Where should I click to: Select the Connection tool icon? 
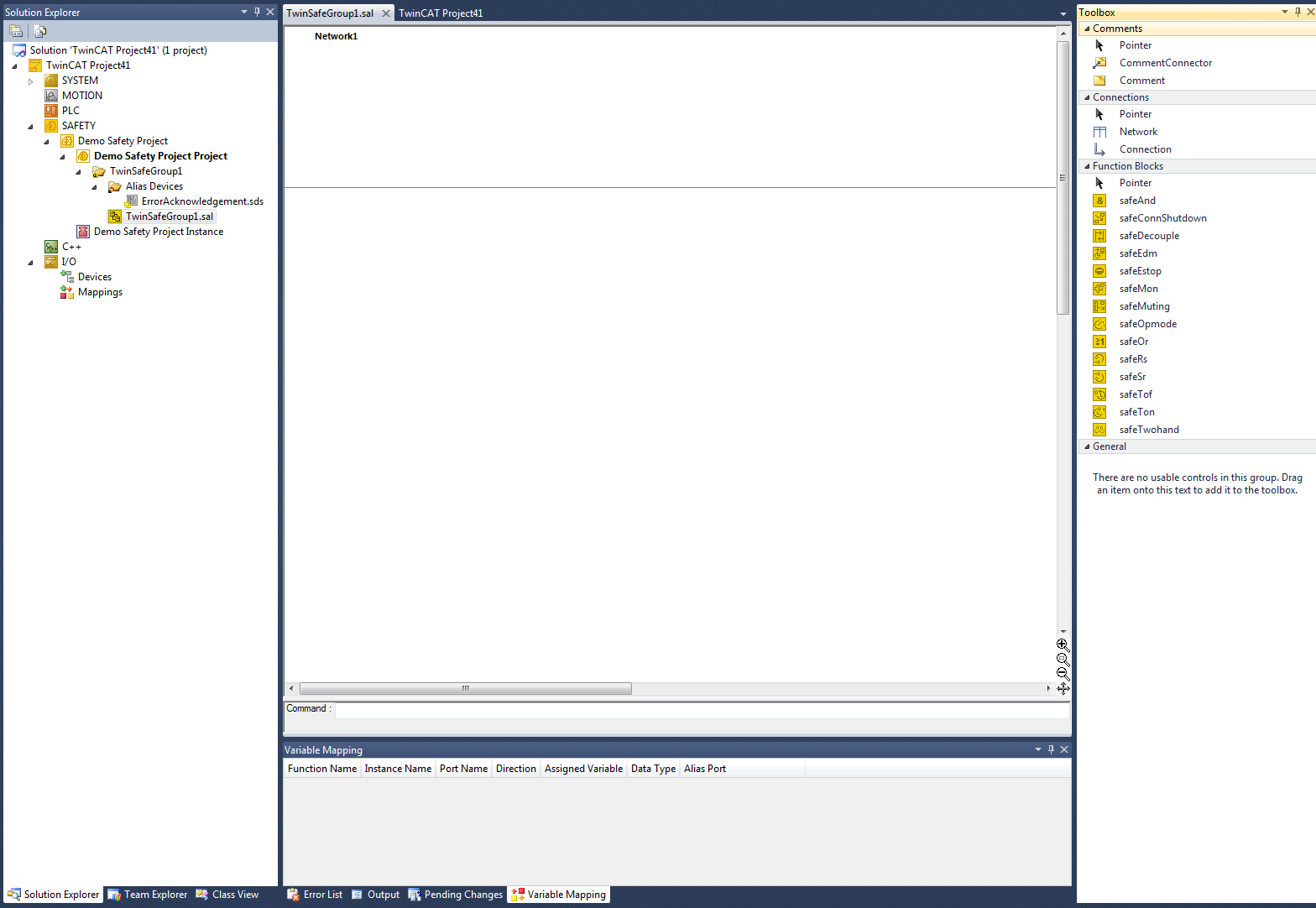click(x=1099, y=149)
